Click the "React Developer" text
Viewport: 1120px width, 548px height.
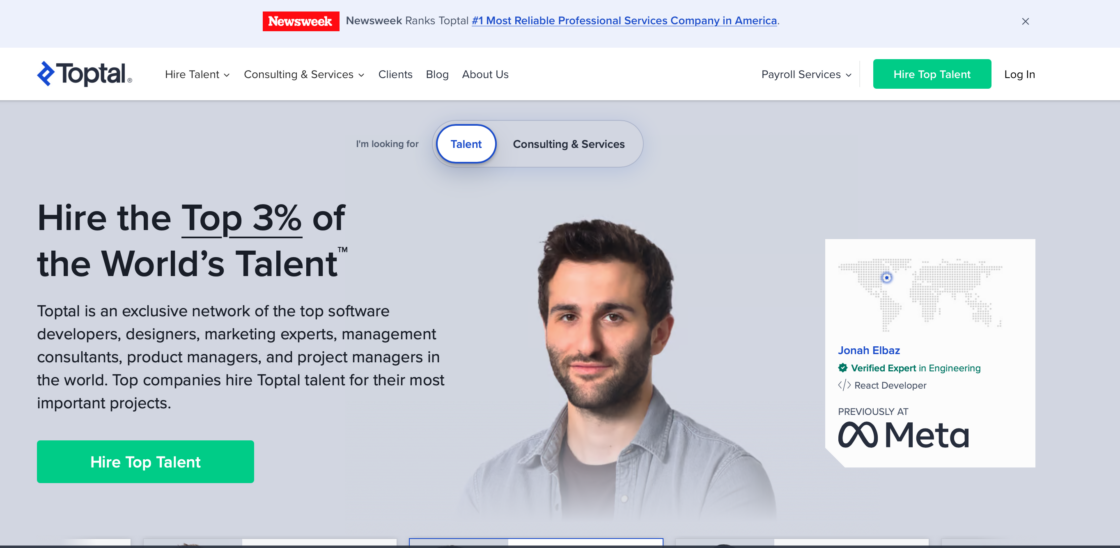[890, 385]
